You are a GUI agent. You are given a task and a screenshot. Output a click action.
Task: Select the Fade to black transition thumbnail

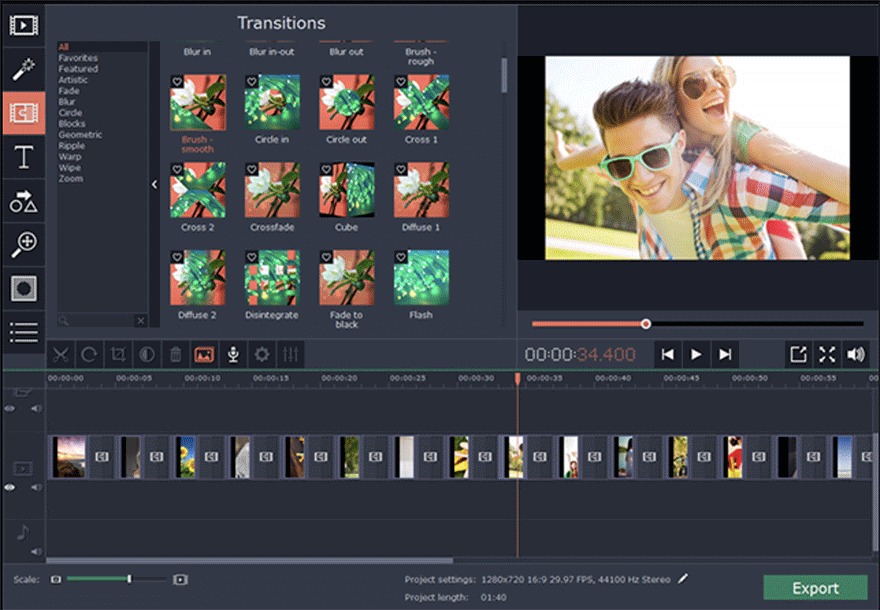click(347, 277)
